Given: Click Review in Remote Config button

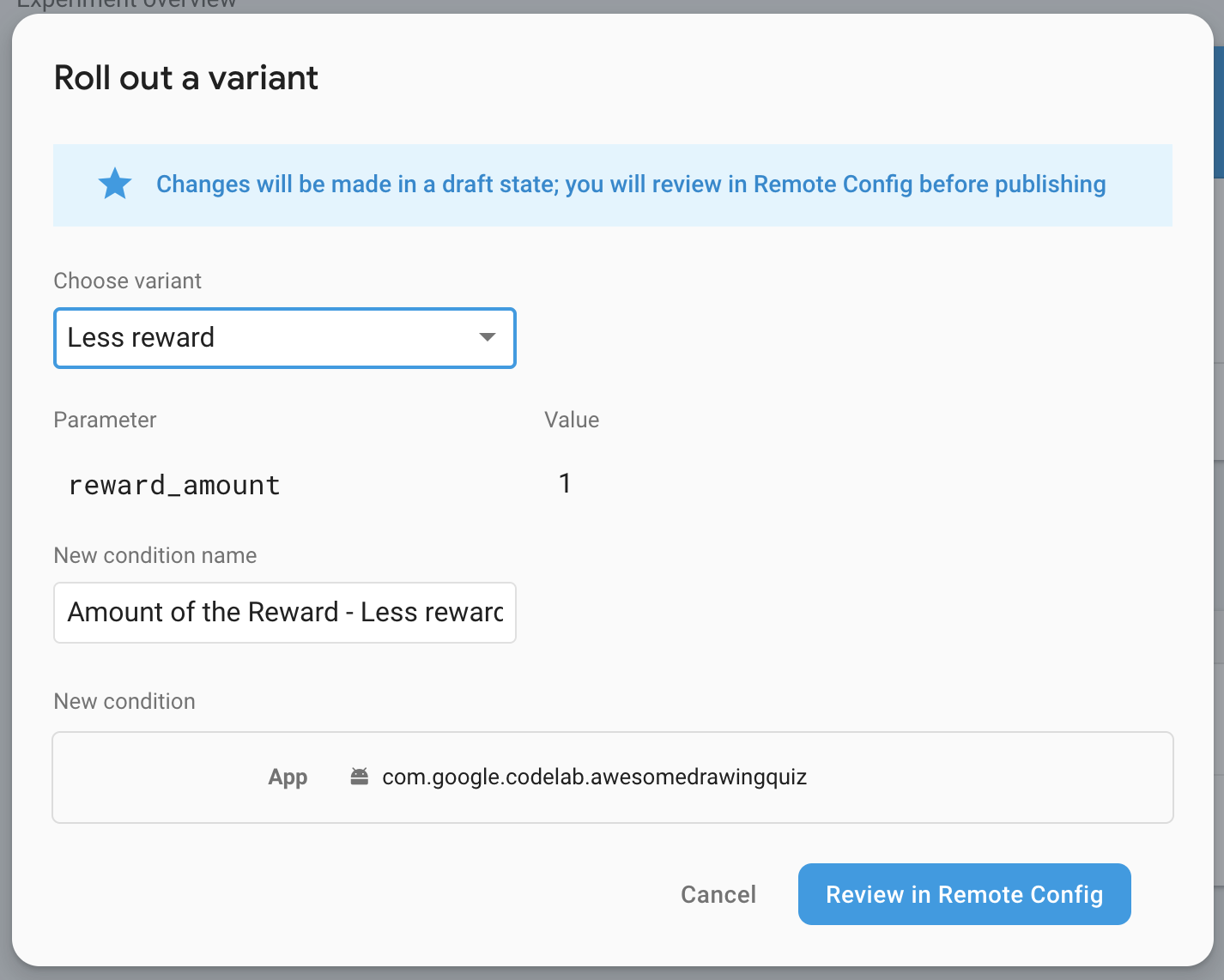Looking at the screenshot, I should click(x=964, y=894).
